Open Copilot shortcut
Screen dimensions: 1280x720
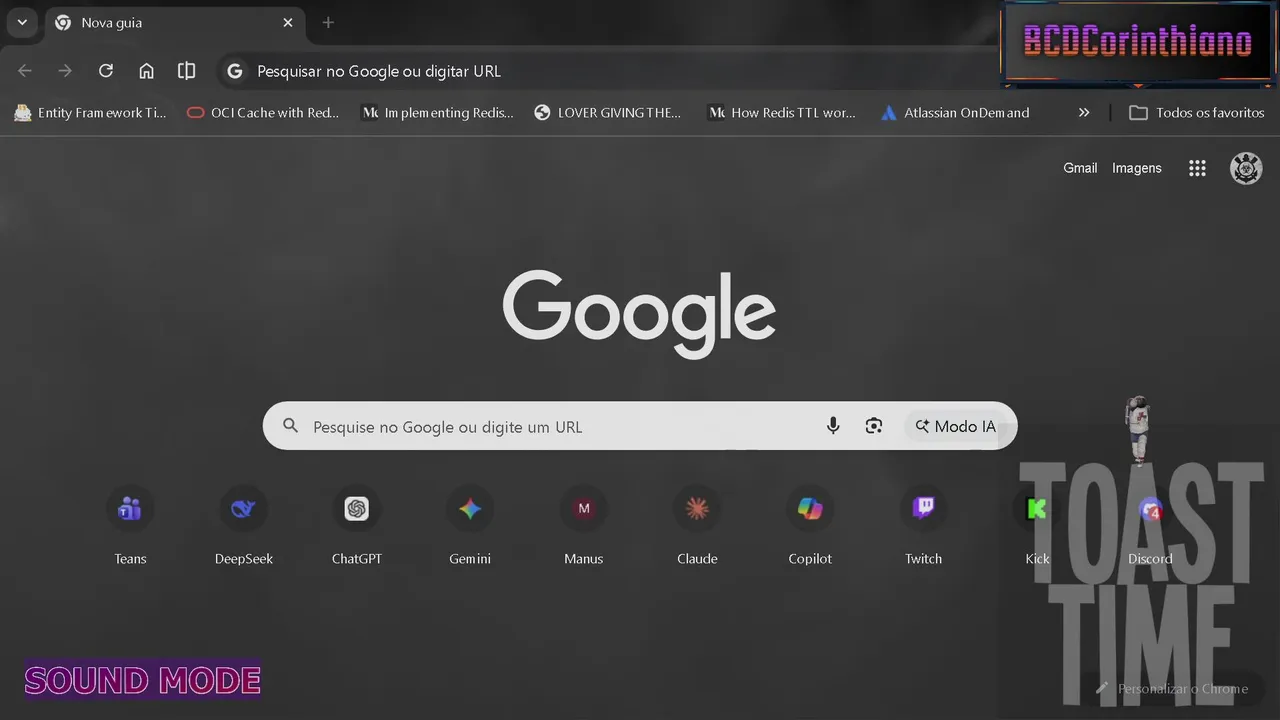[x=810, y=524]
